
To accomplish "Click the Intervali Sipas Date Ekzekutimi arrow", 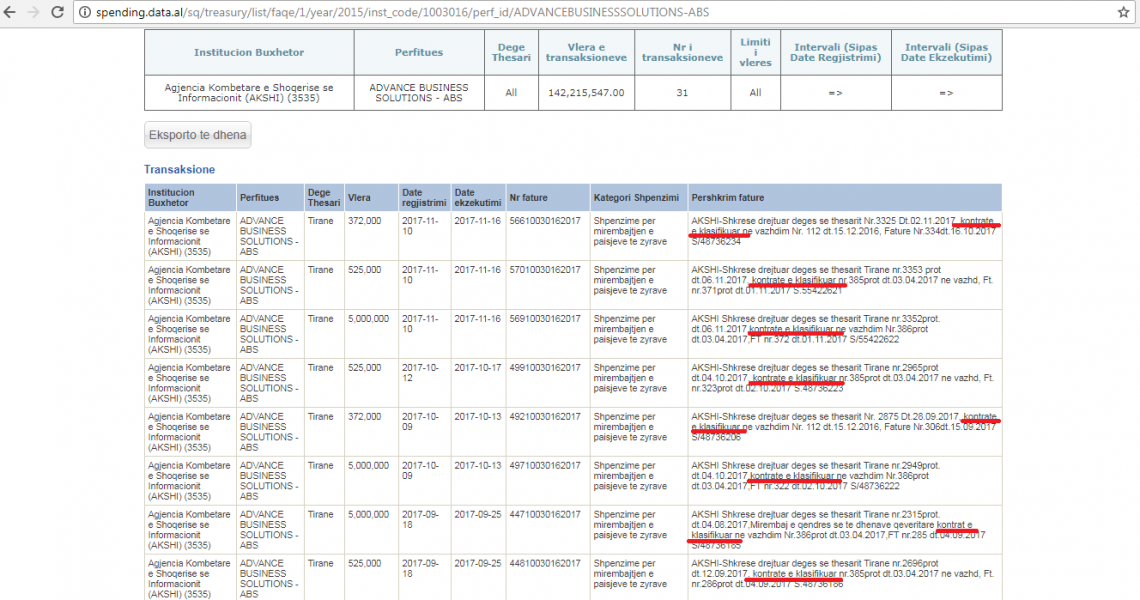I will coord(946,93).
